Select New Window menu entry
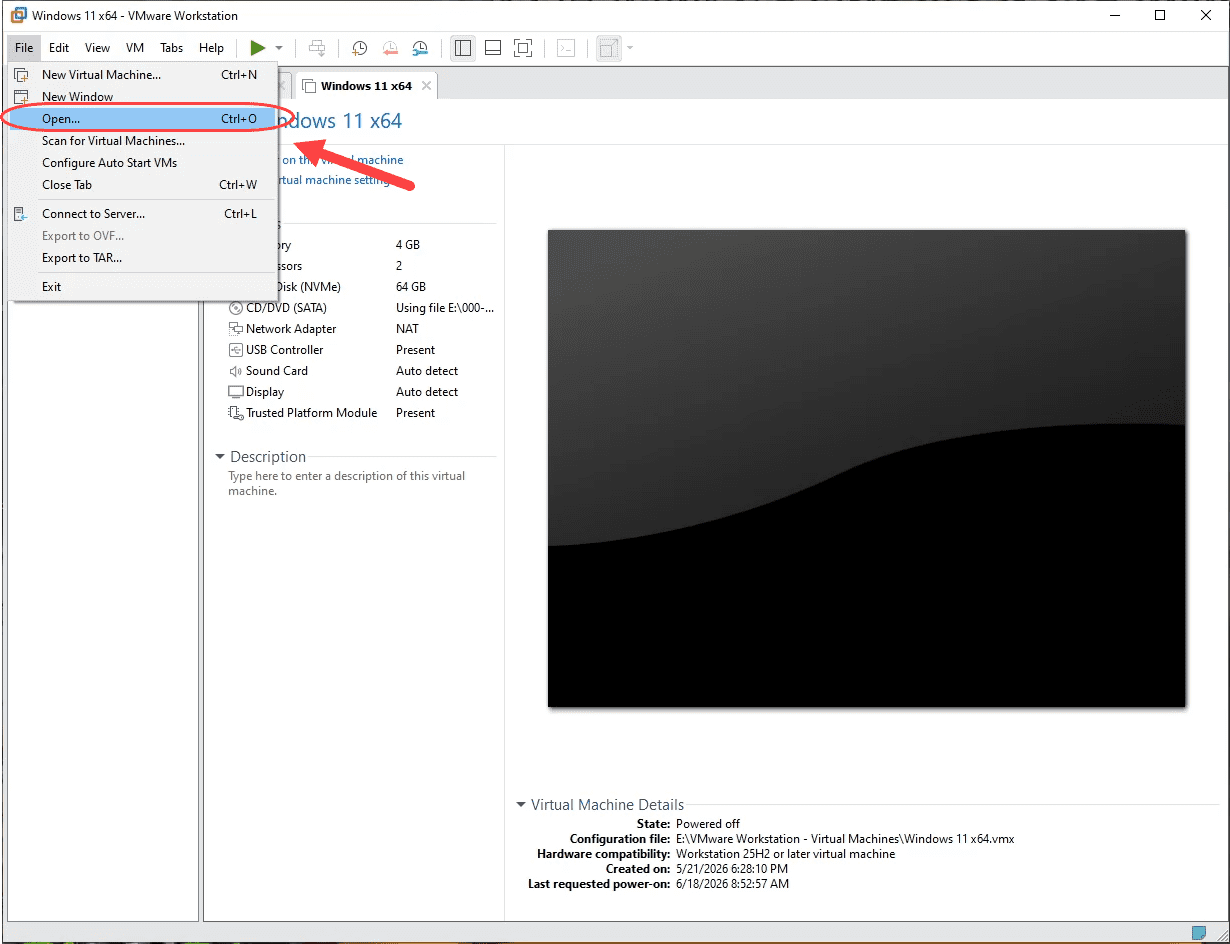Image resolution: width=1230 pixels, height=944 pixels. tap(143, 97)
